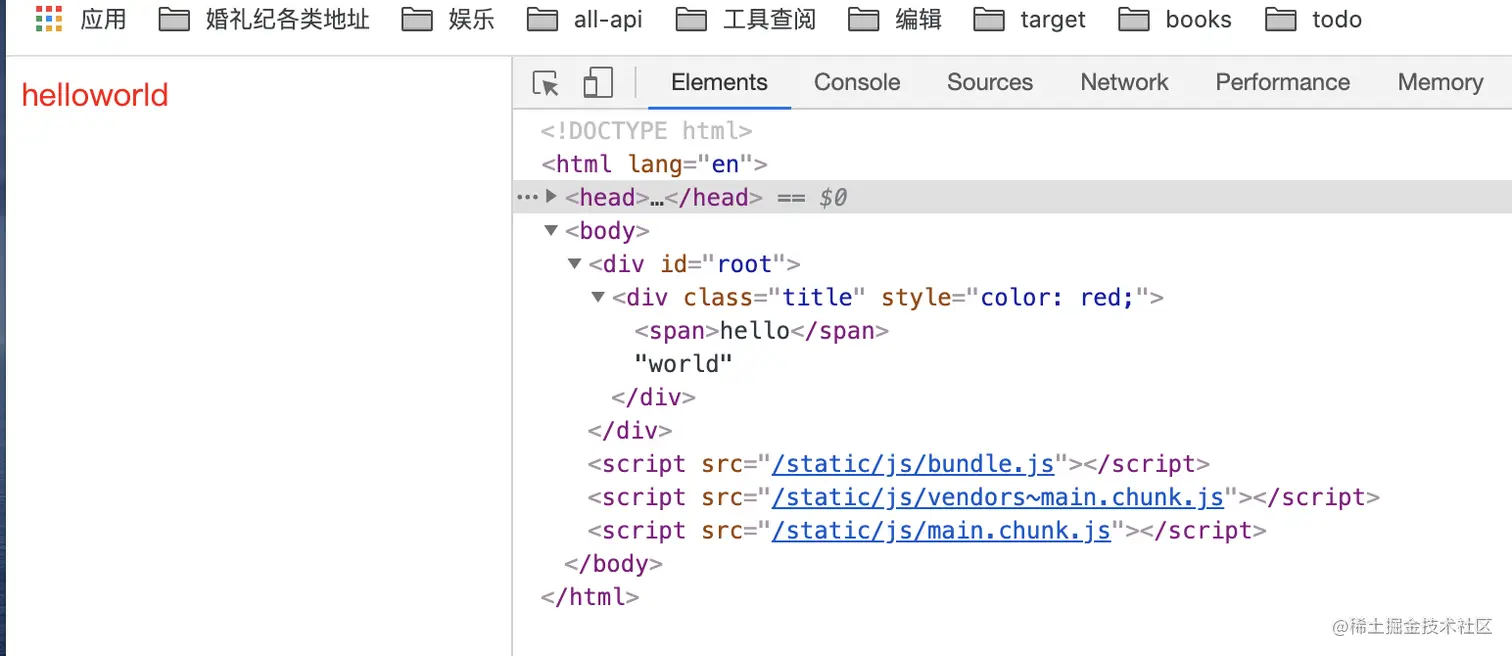Follow the /static/js/main.chunk.js link
The width and height of the screenshot is (1512, 656).
(x=941, y=530)
